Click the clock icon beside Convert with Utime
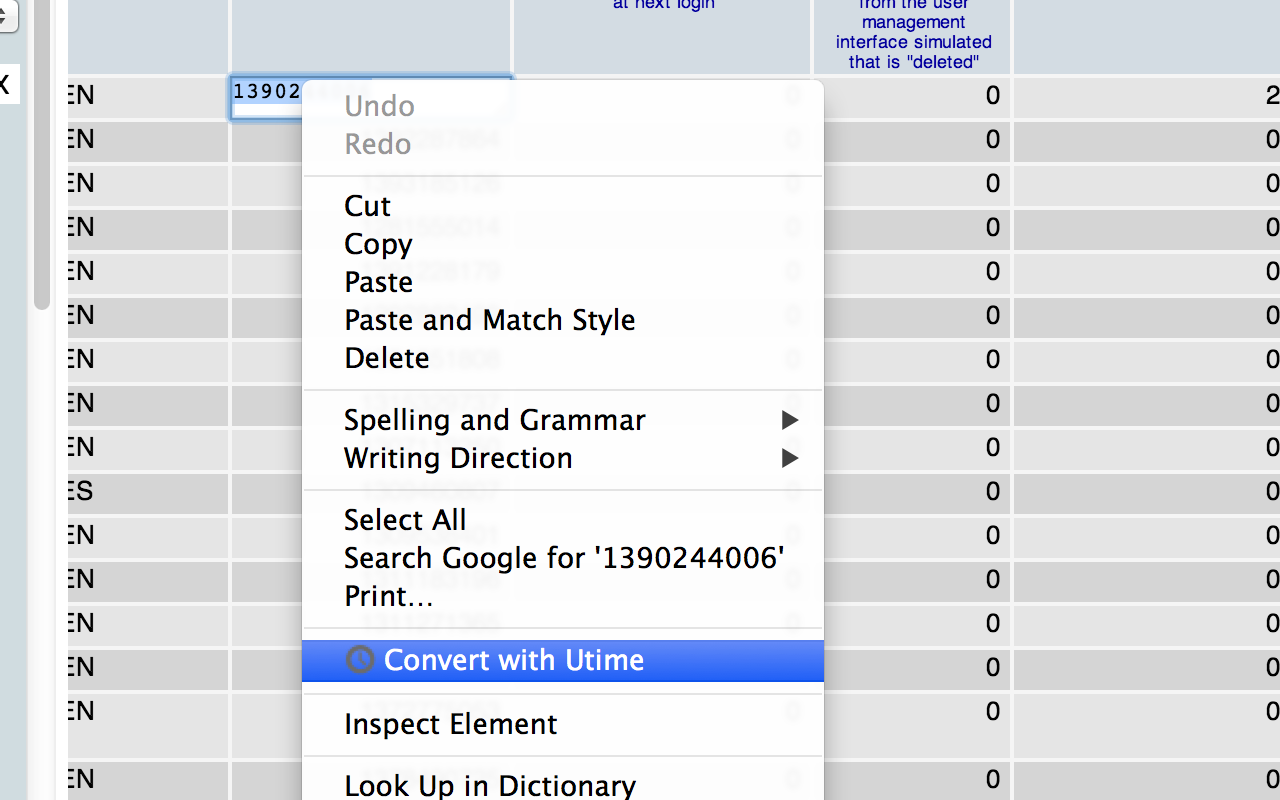Screen dimensions: 1280x800 point(358,660)
